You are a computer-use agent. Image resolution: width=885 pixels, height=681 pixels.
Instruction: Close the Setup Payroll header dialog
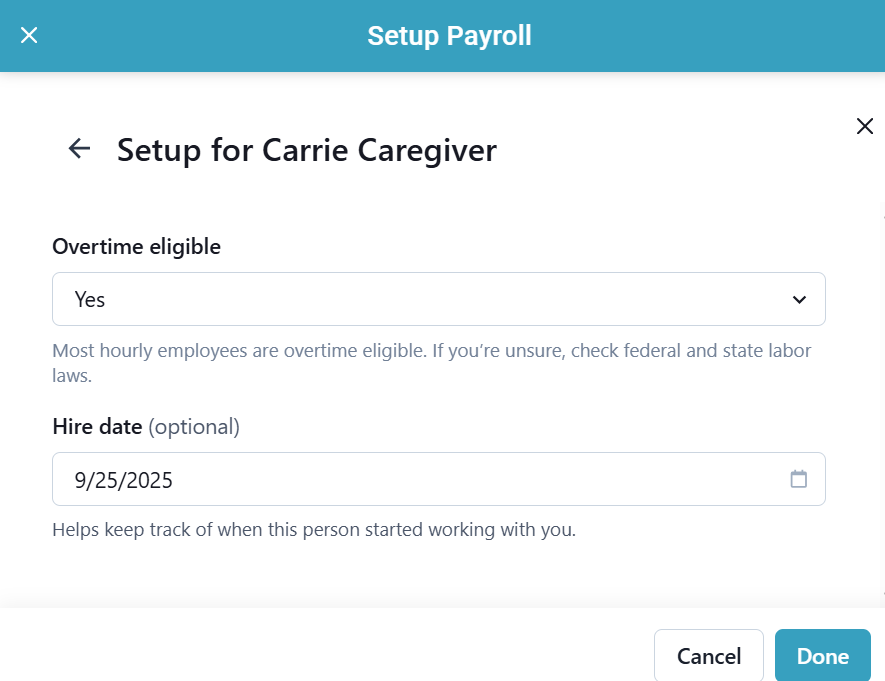29,36
